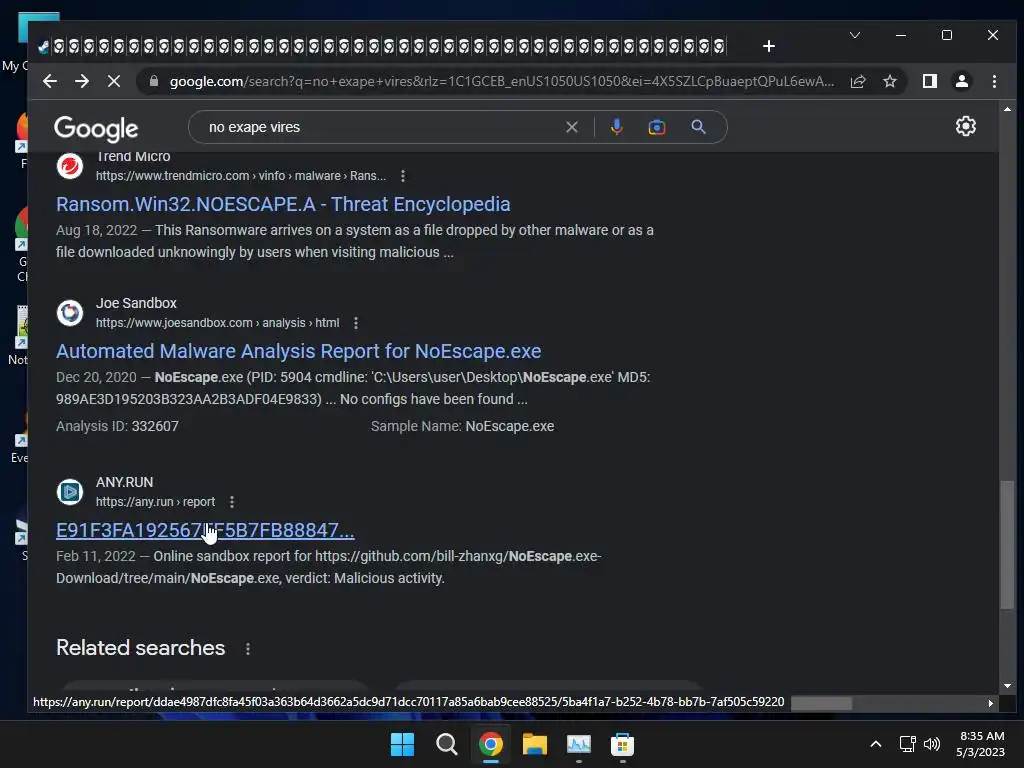Image resolution: width=1024 pixels, height=768 pixels.
Task: Click the any.run report breadcrumb URL
Action: (x=155, y=502)
